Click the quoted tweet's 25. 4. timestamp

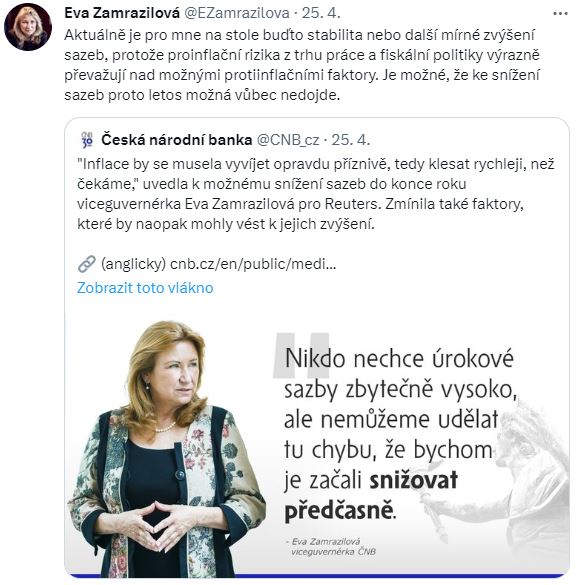pos(351,140)
